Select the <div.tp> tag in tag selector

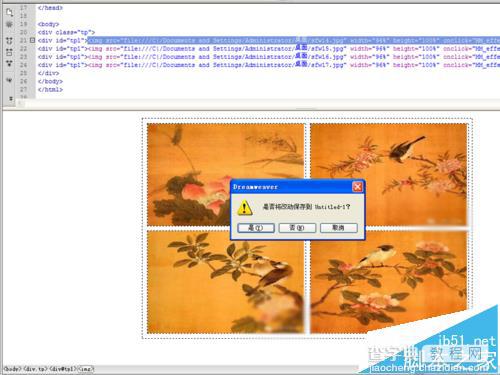click(35, 369)
